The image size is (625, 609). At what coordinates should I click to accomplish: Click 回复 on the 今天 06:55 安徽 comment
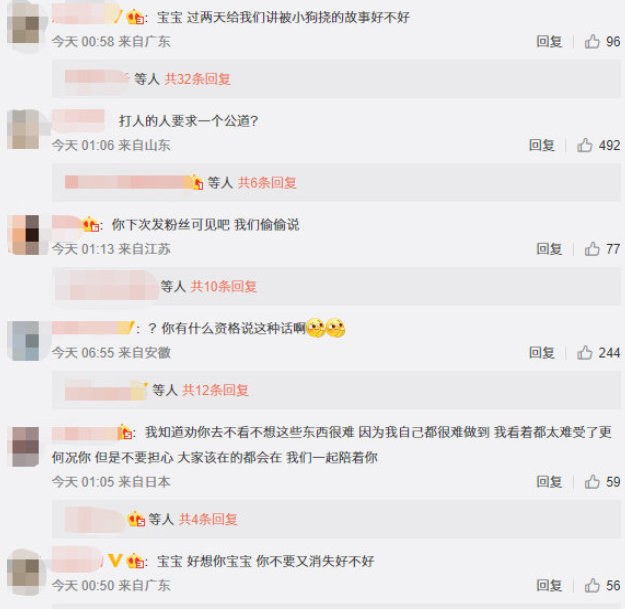(x=542, y=353)
